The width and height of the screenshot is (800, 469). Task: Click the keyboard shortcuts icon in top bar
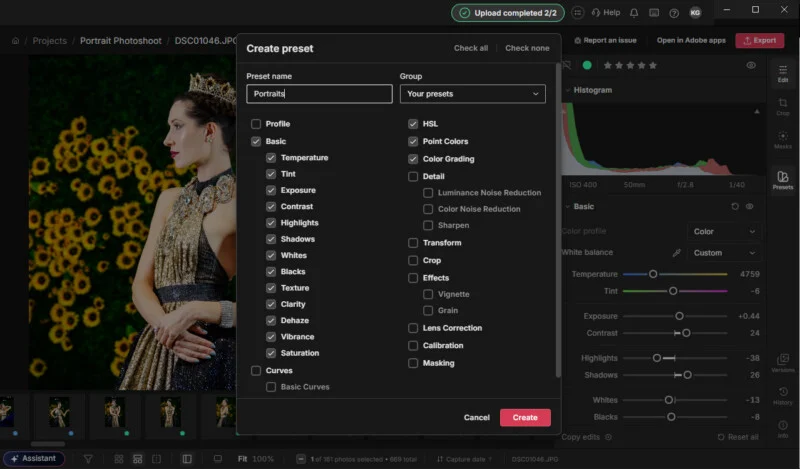pos(654,13)
